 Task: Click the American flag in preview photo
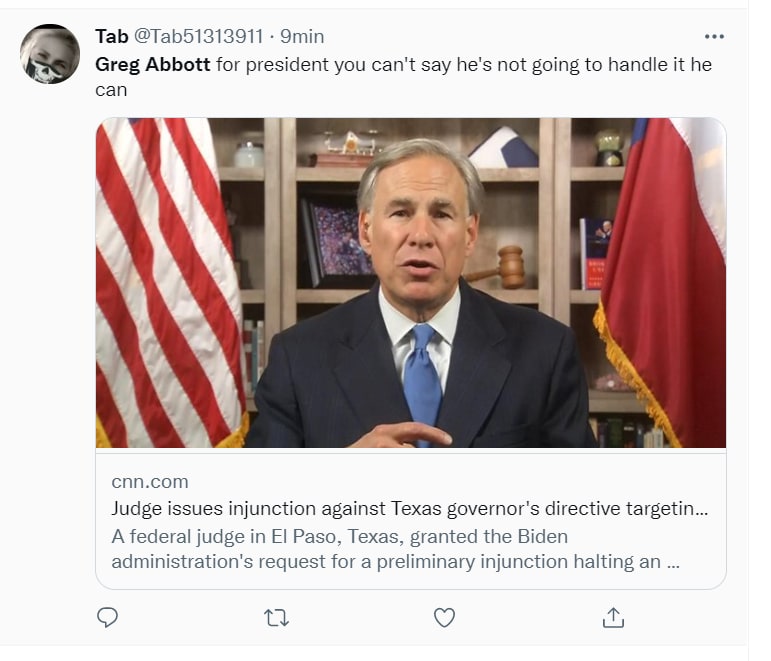pyautogui.click(x=165, y=280)
